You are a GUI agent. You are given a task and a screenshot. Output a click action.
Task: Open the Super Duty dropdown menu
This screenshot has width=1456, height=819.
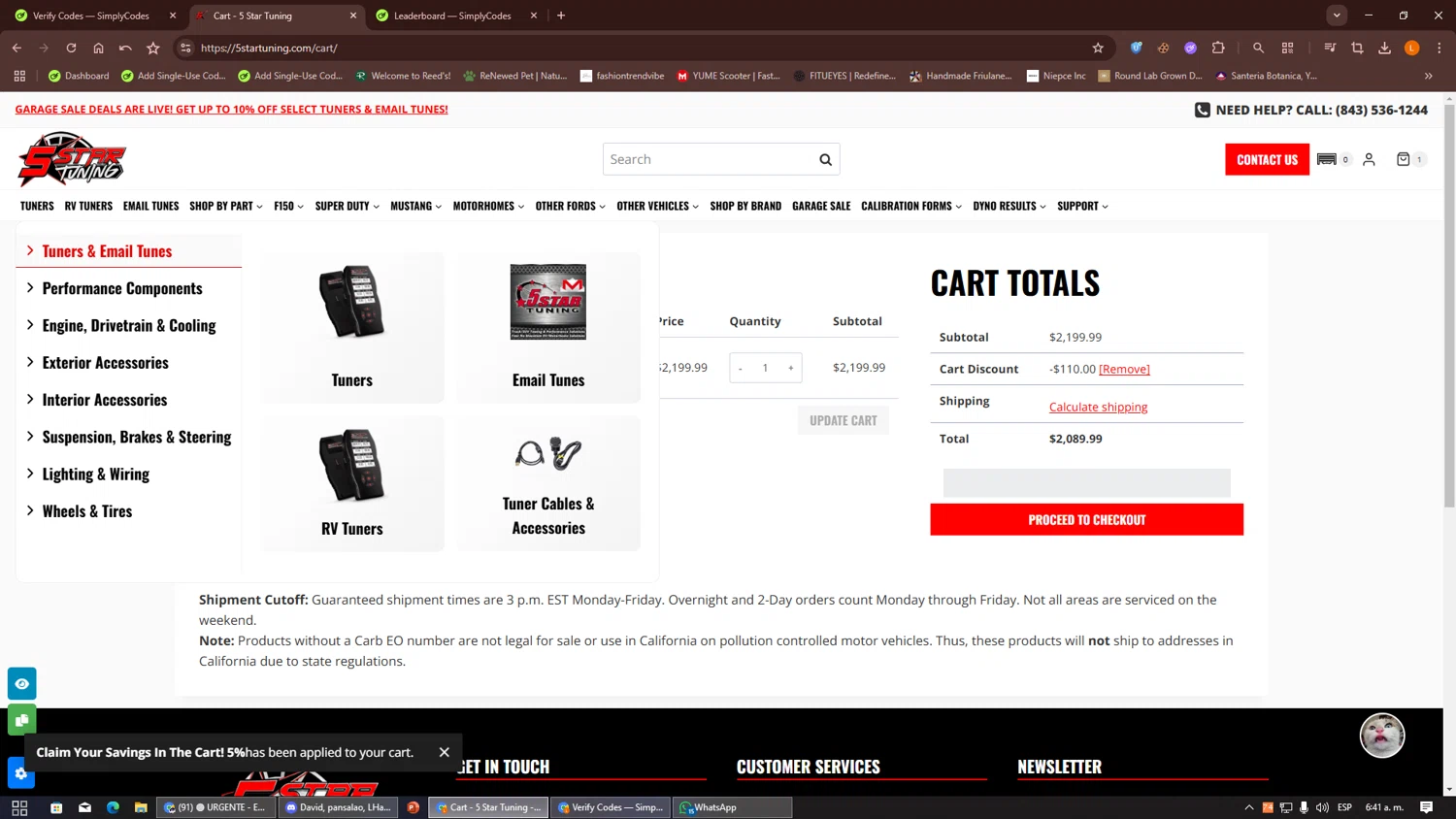pos(347,206)
